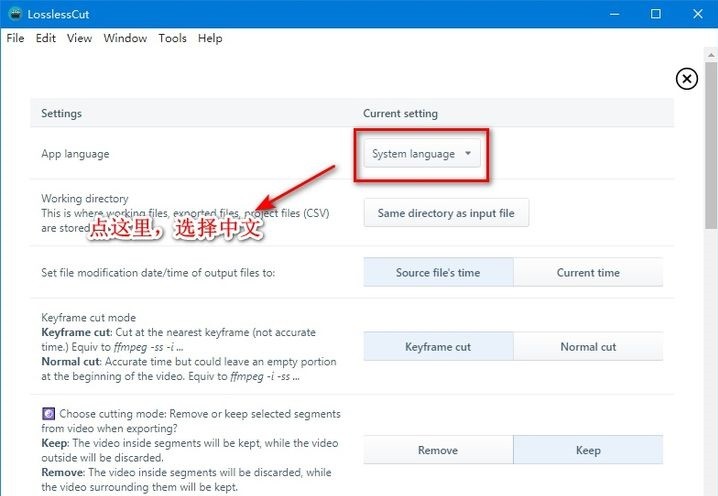This screenshot has height=496, width=718.
Task: Click the vertical scrollbar thumb
Action: click(x=711, y=145)
